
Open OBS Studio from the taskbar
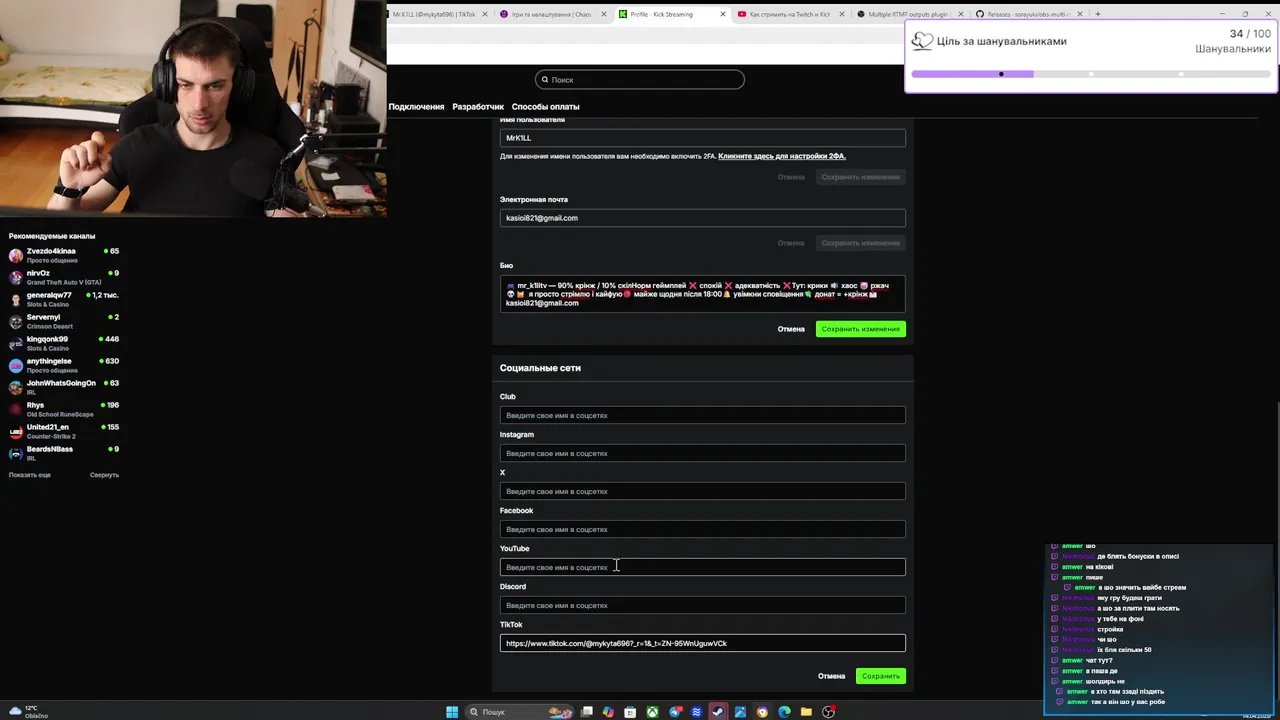(x=828, y=712)
